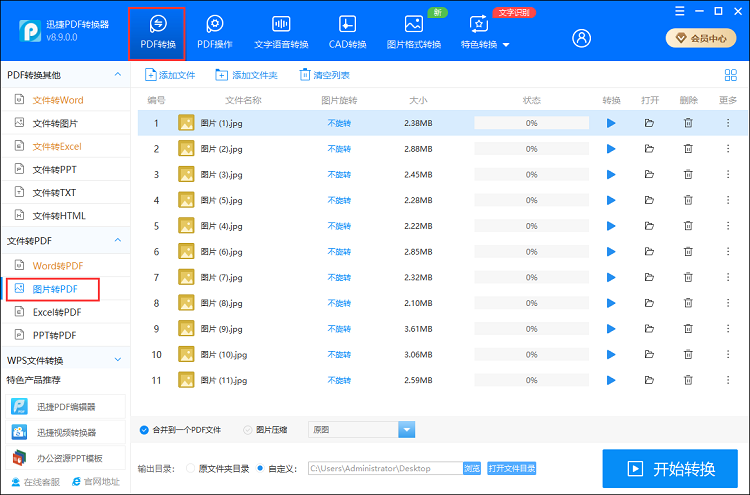Toggle 合并到一个PDF文件 option
The image size is (750, 495).
145,430
